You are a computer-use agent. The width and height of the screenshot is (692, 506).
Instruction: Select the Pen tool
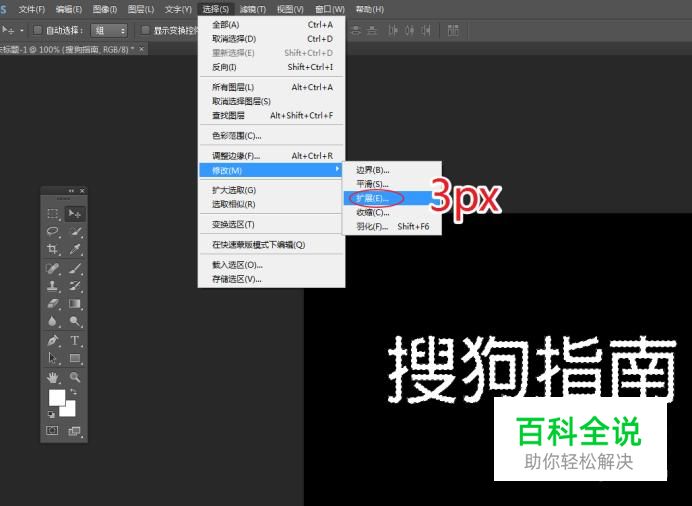(53, 341)
